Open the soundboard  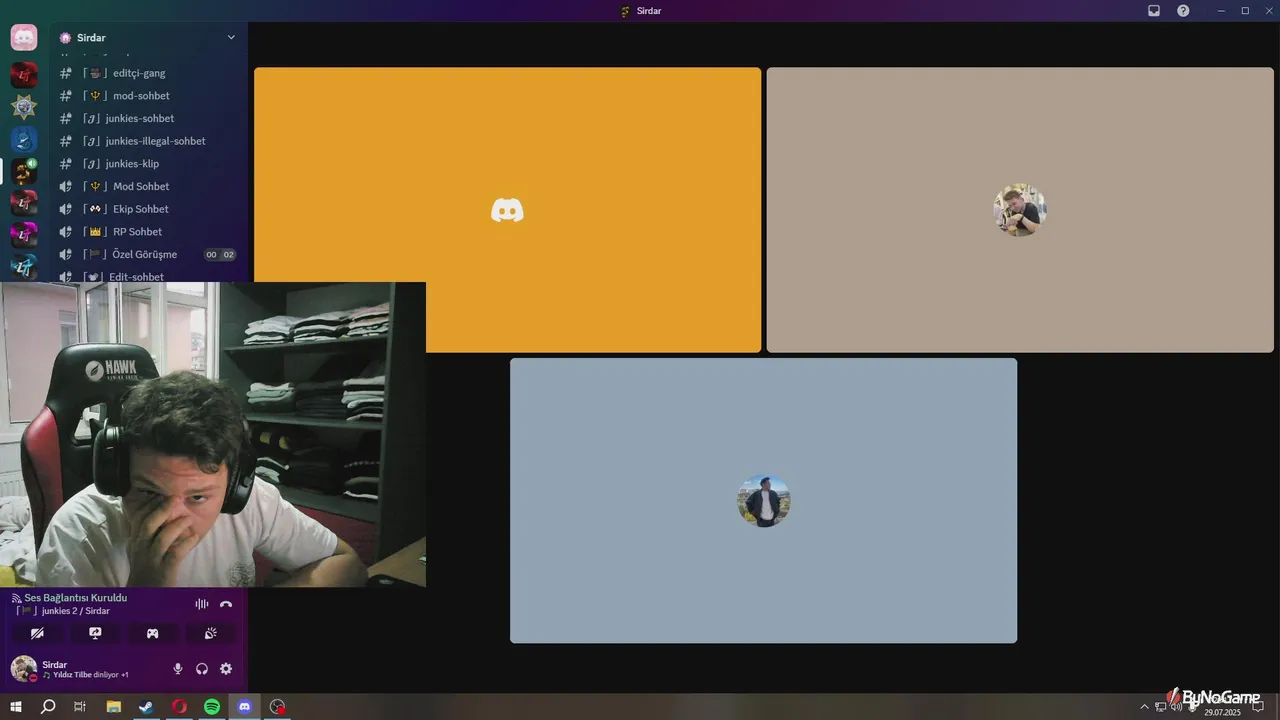[x=211, y=633]
